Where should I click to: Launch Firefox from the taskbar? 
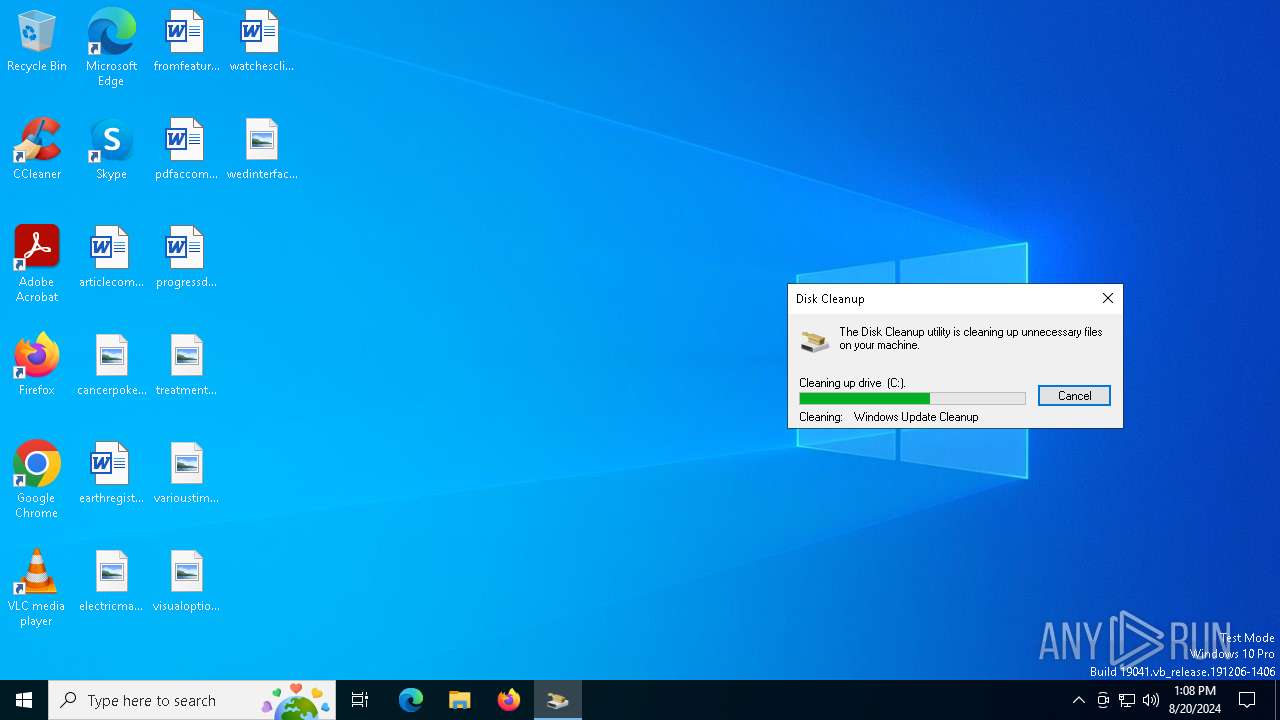click(x=509, y=700)
